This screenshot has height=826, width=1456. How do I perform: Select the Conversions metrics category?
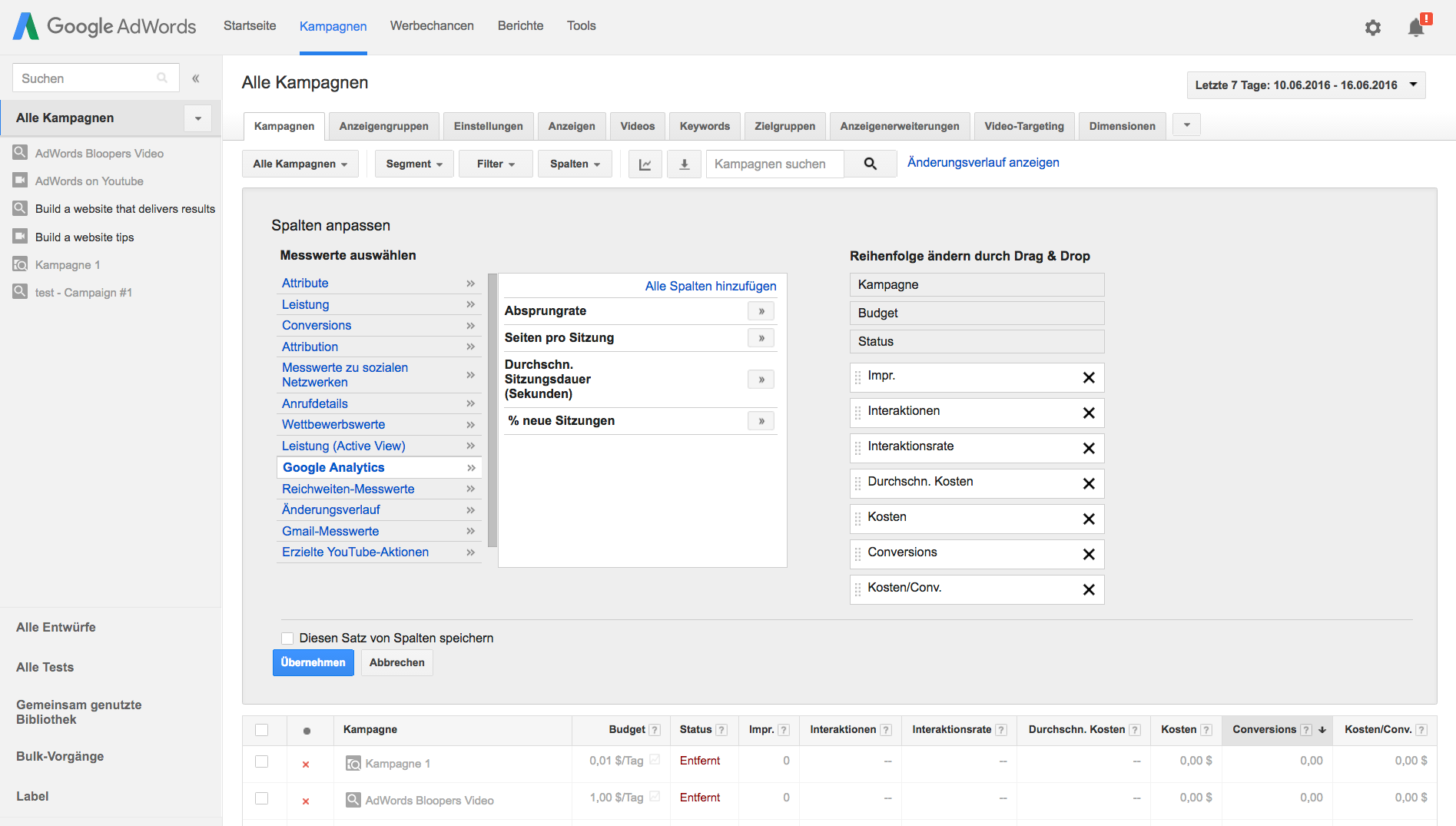tap(379, 326)
